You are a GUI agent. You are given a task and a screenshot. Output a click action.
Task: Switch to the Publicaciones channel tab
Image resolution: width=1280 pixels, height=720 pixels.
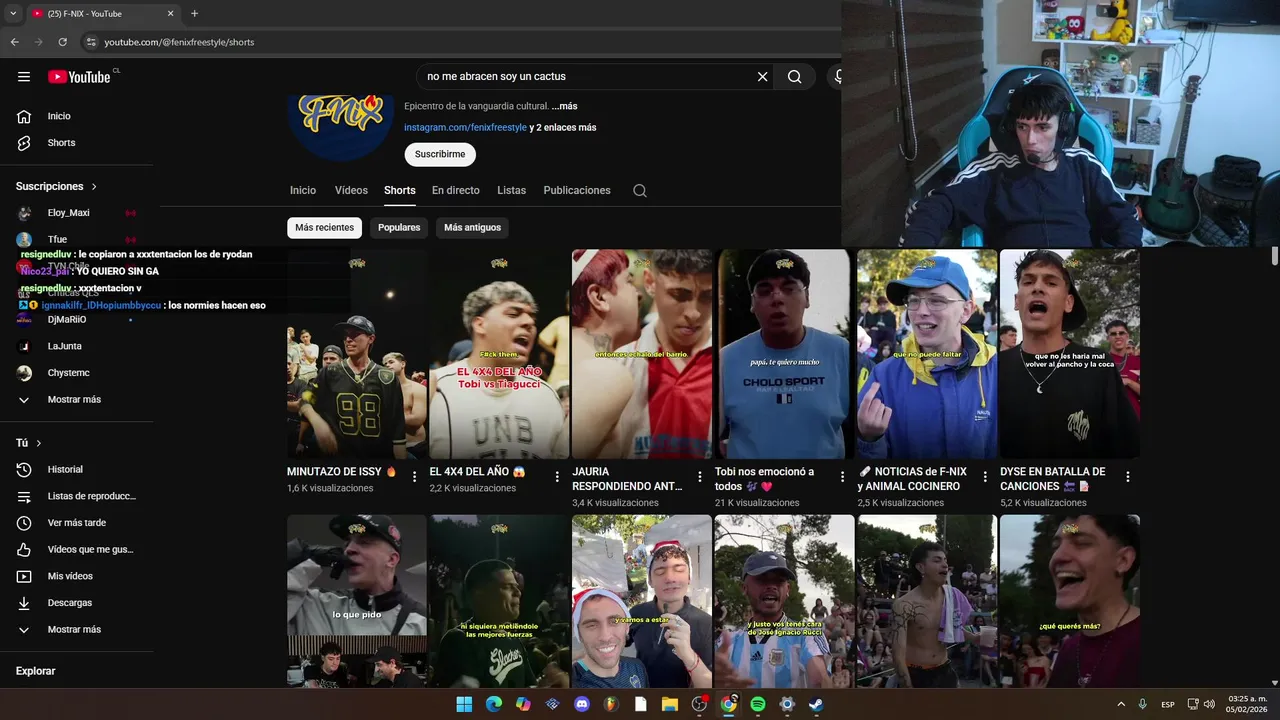pos(577,191)
